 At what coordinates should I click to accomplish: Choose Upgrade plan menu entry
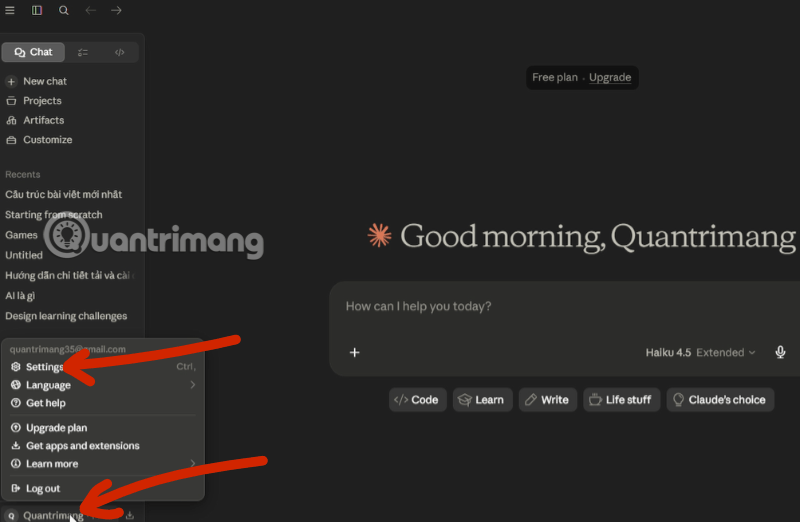point(103,428)
